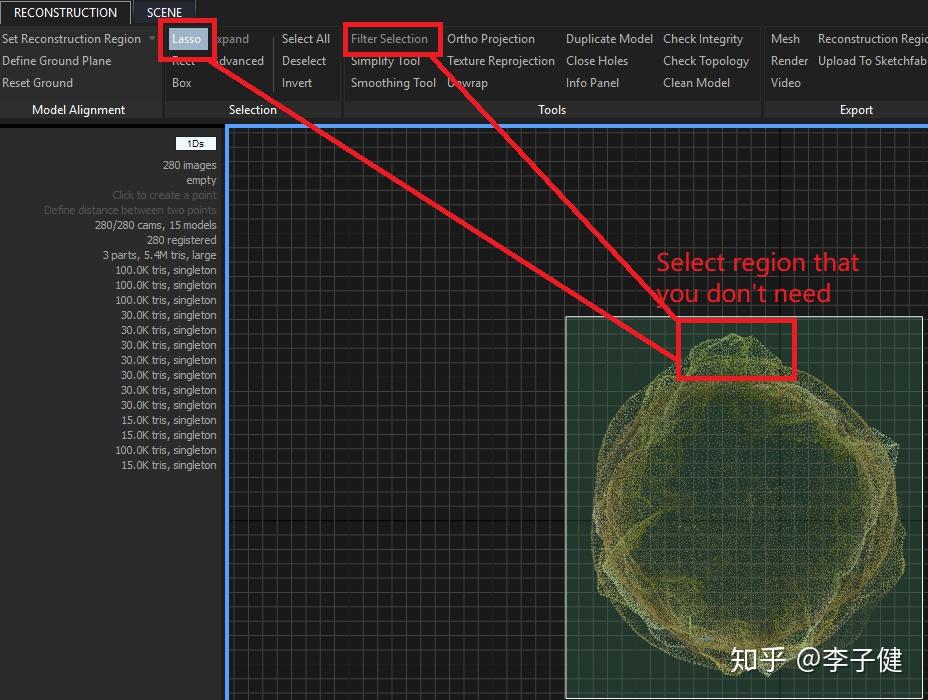Select the Lasso selection tool
The width and height of the screenshot is (928, 700).
[x=186, y=39]
